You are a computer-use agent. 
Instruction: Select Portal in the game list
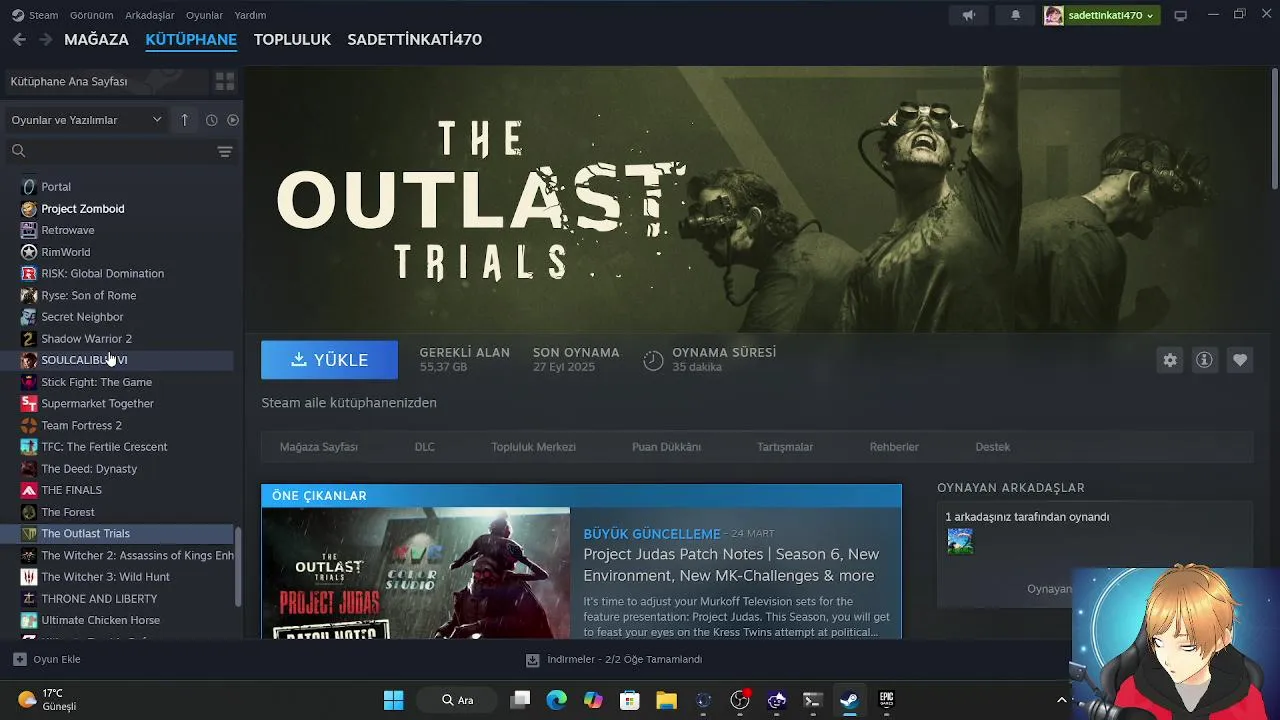click(x=56, y=187)
